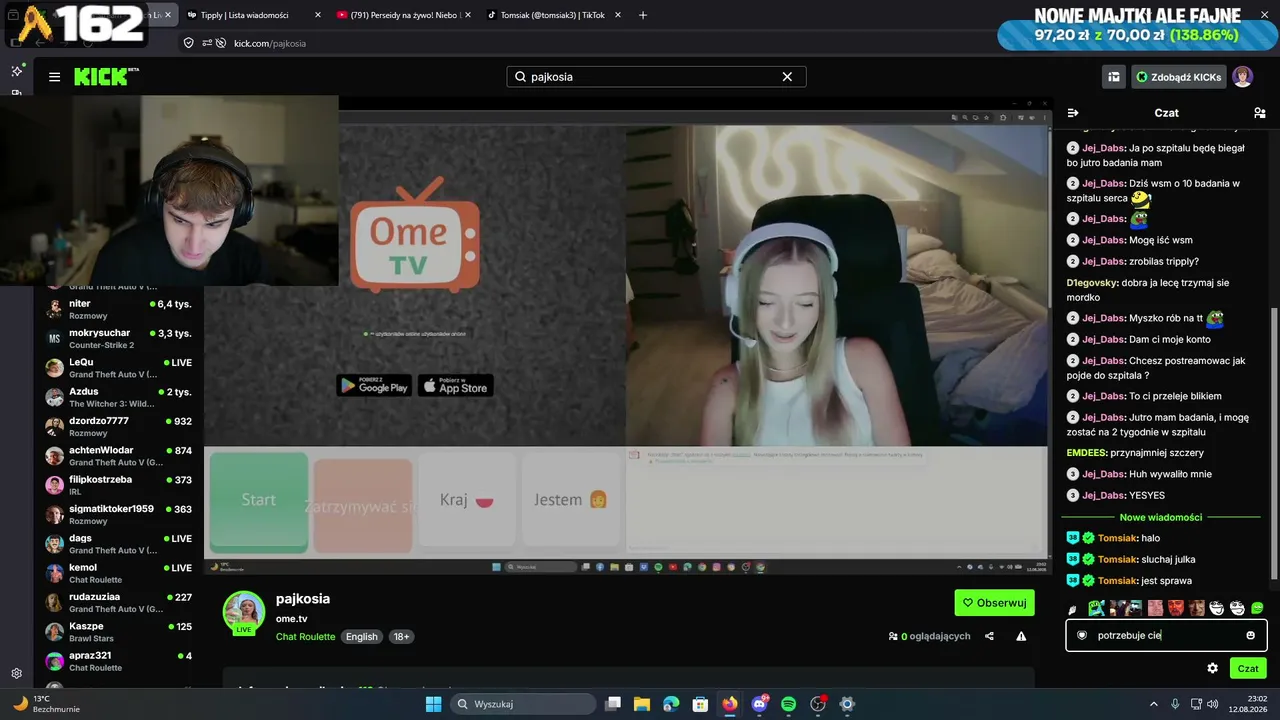This screenshot has width=1280, height=720.
Task: Open the taskbar volume control
Action: click(1213, 704)
